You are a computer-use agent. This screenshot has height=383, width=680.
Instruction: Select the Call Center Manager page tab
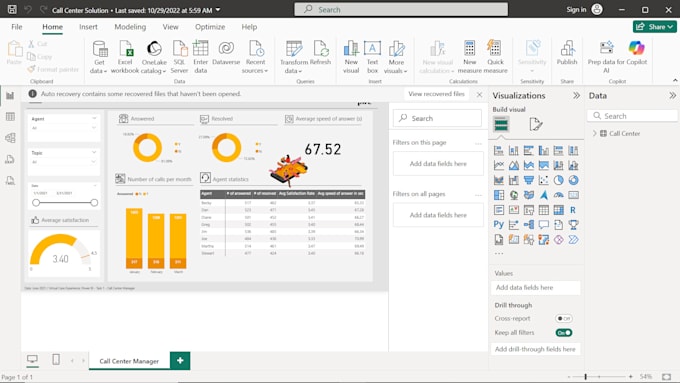point(129,361)
